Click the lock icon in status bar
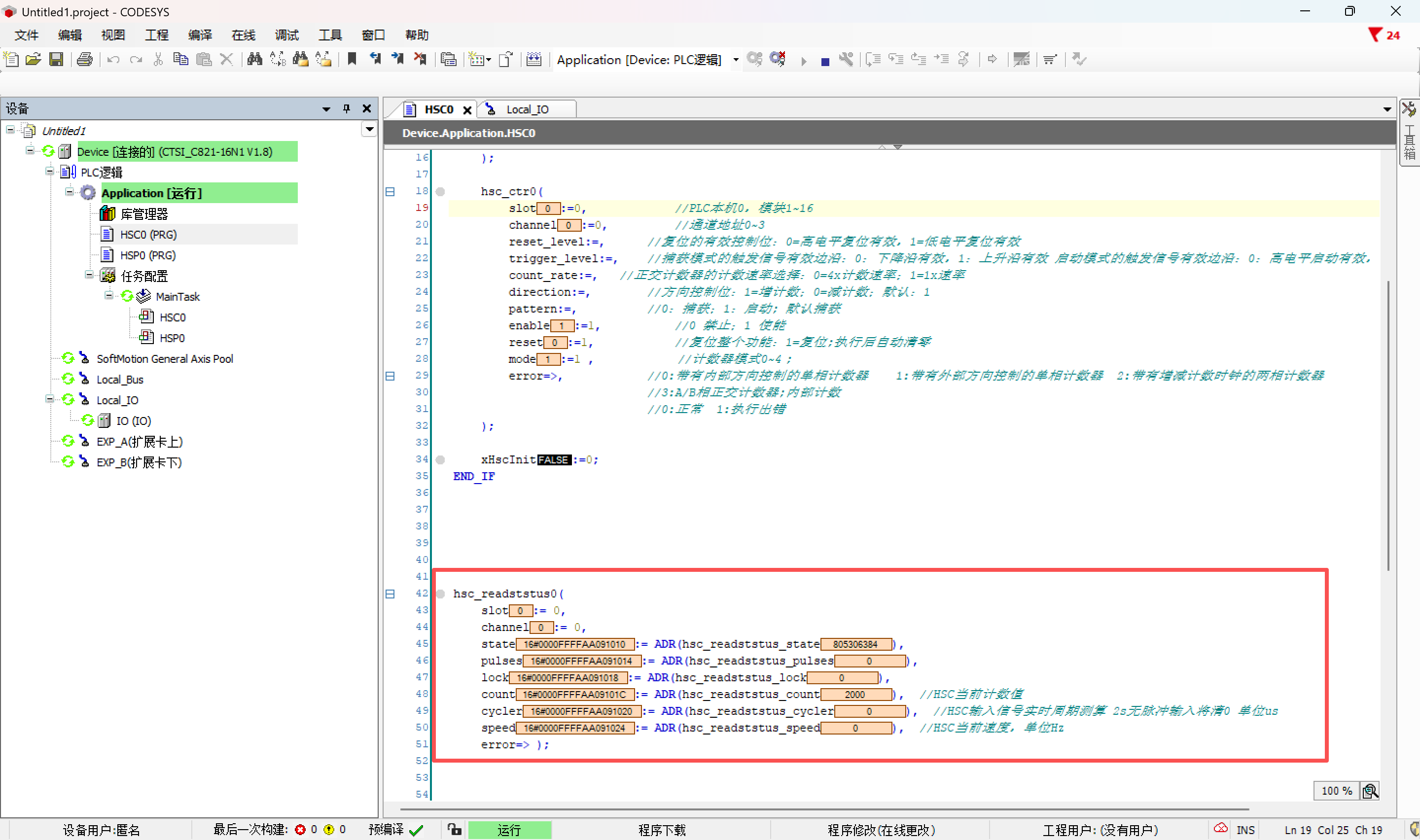Screen dimensions: 1420x840 coord(455,830)
